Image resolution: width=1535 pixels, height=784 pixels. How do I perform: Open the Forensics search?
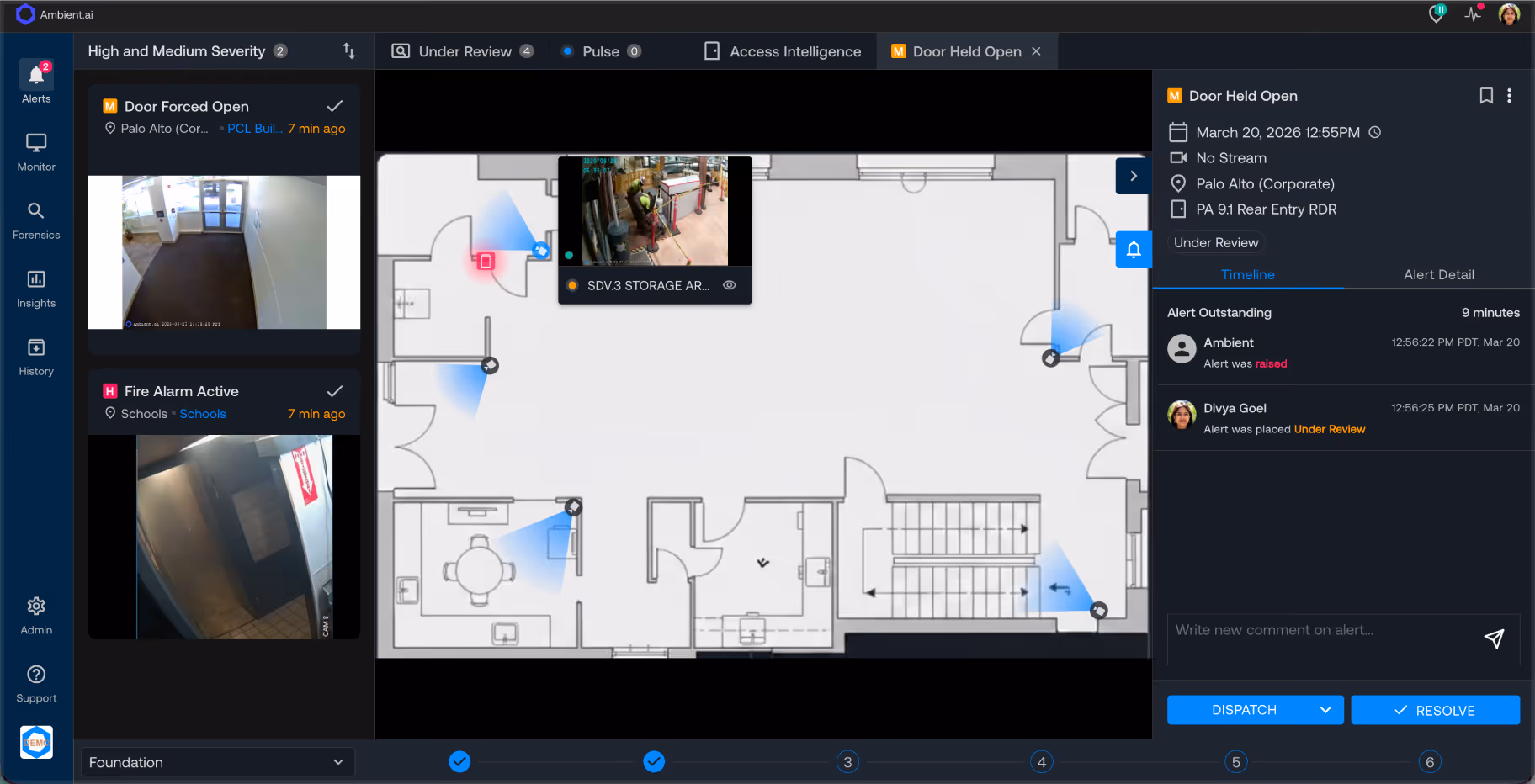(36, 220)
